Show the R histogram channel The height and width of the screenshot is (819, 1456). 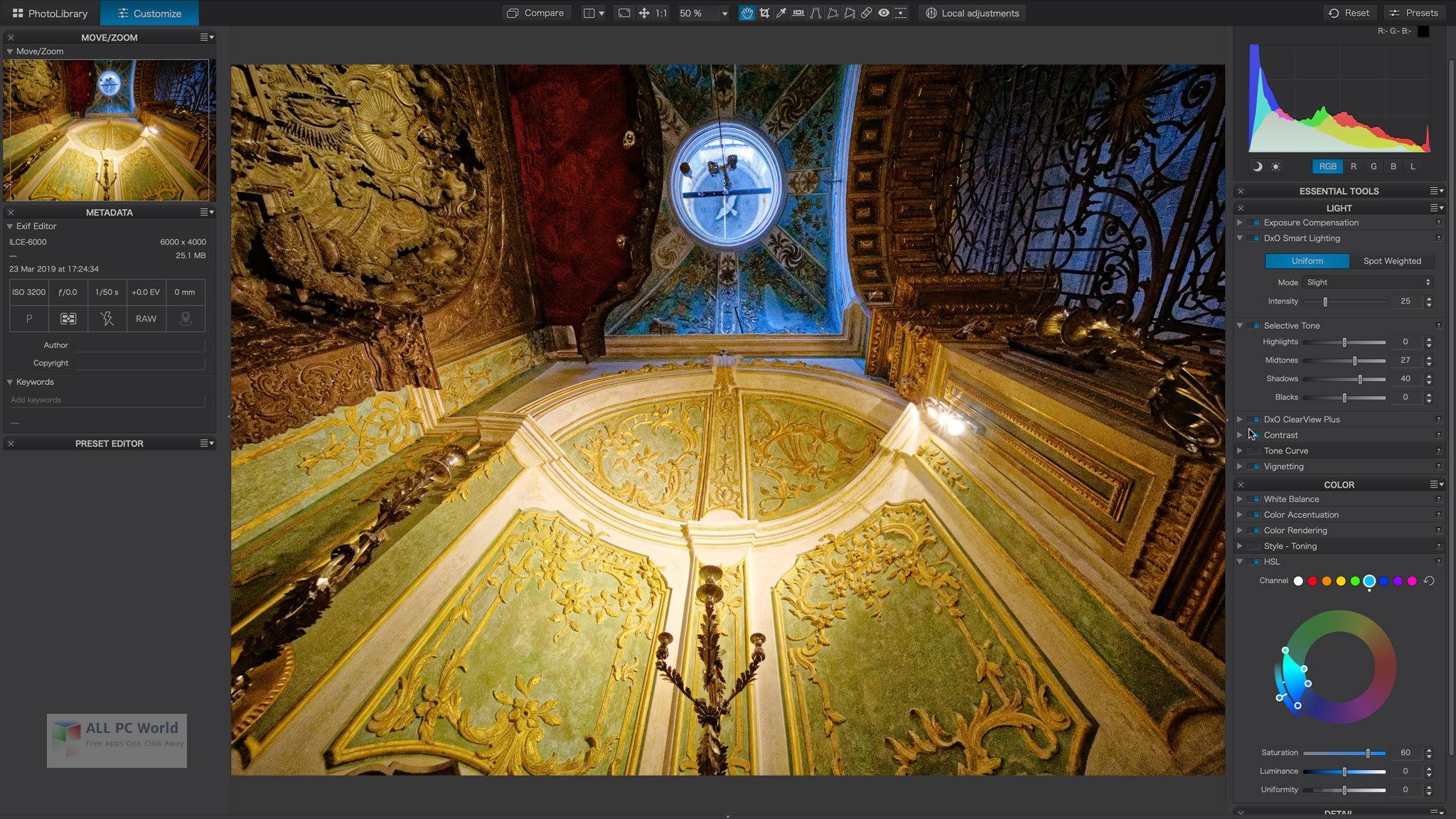coord(1354,166)
